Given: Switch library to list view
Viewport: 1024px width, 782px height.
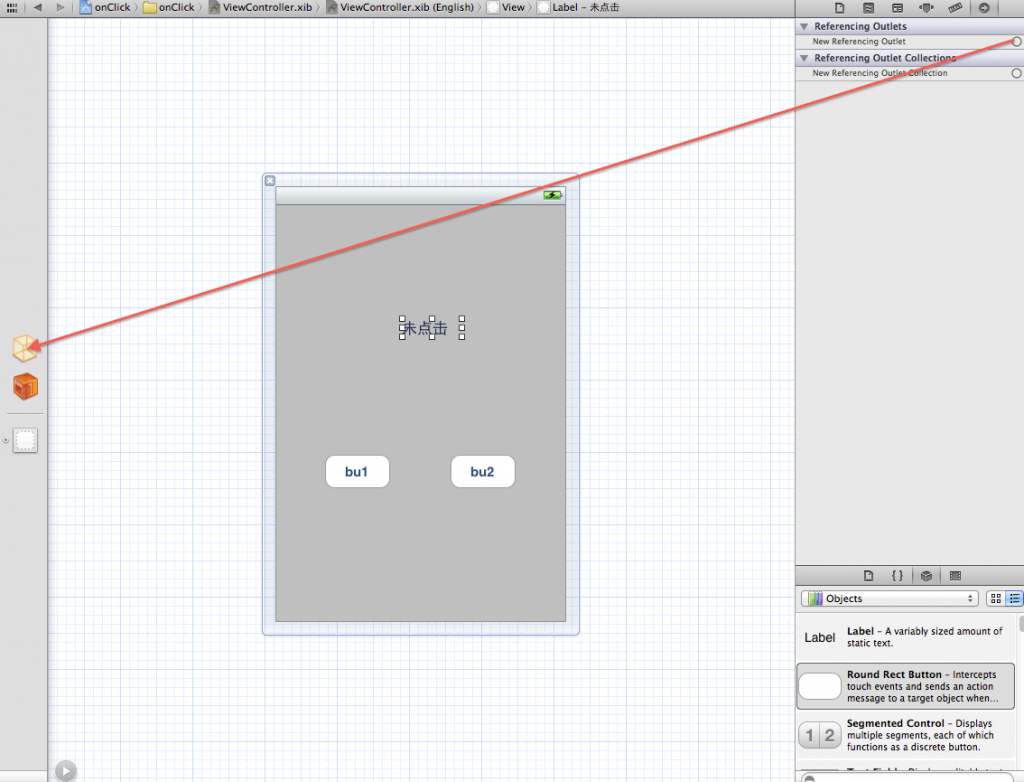Looking at the screenshot, I should click(1014, 598).
